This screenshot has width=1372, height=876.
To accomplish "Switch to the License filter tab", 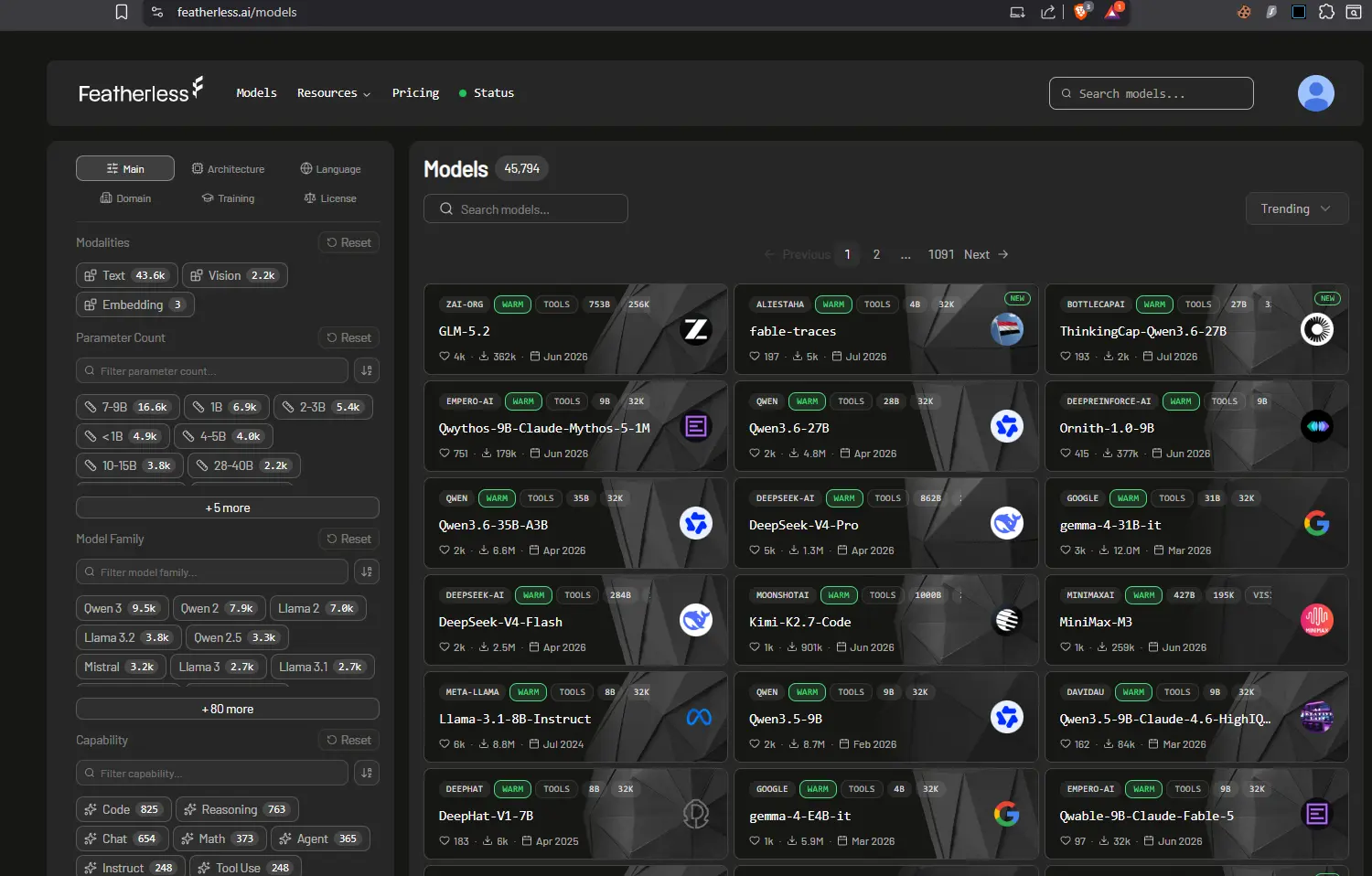I will (330, 198).
